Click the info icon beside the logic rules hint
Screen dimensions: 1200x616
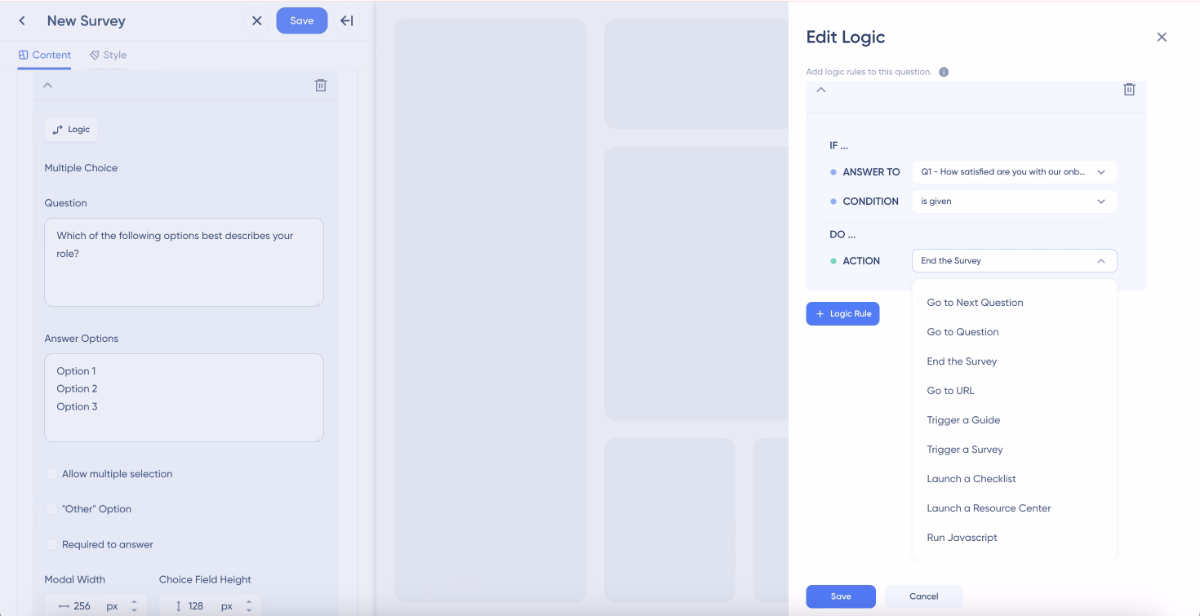tap(944, 72)
